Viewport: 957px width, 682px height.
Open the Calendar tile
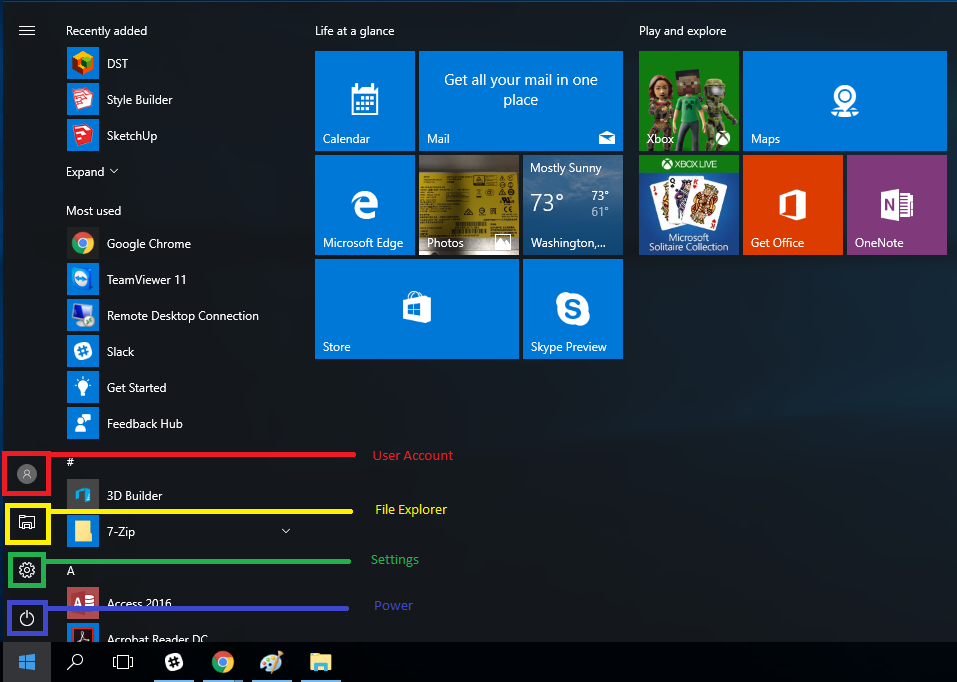tap(365, 101)
